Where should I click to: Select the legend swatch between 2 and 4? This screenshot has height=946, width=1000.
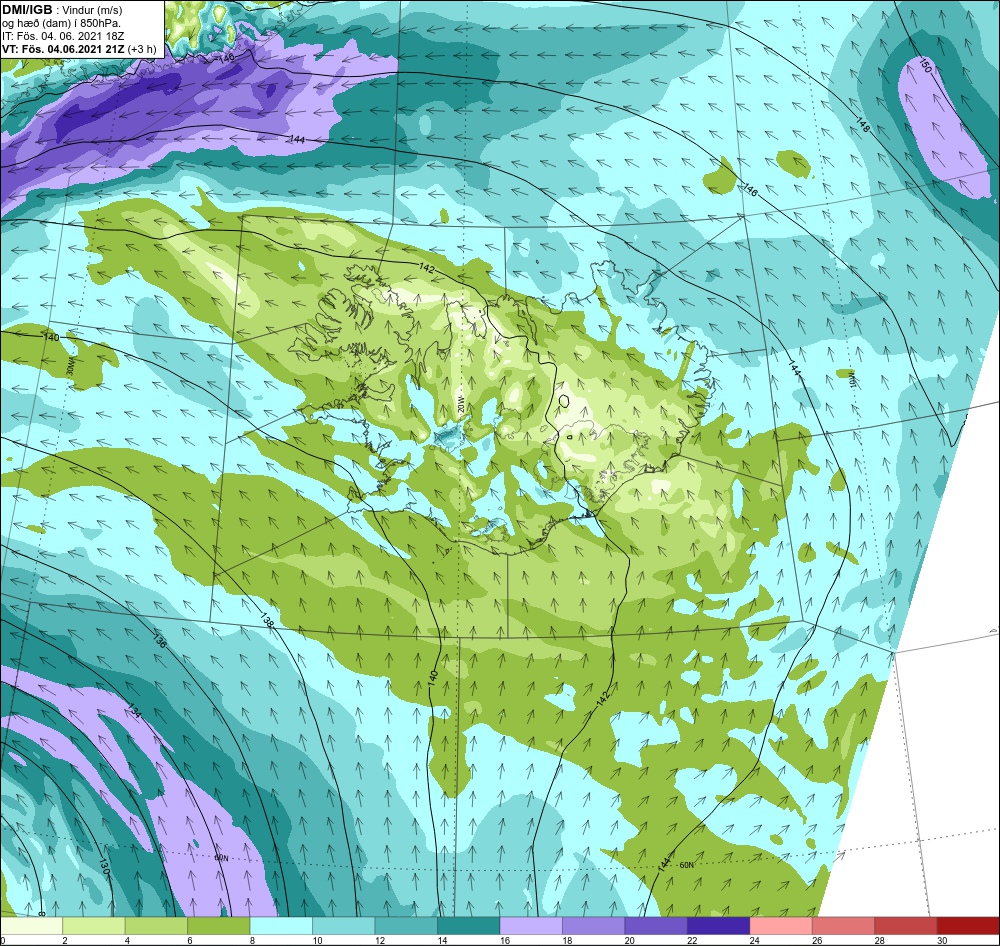pyautogui.click(x=95, y=926)
